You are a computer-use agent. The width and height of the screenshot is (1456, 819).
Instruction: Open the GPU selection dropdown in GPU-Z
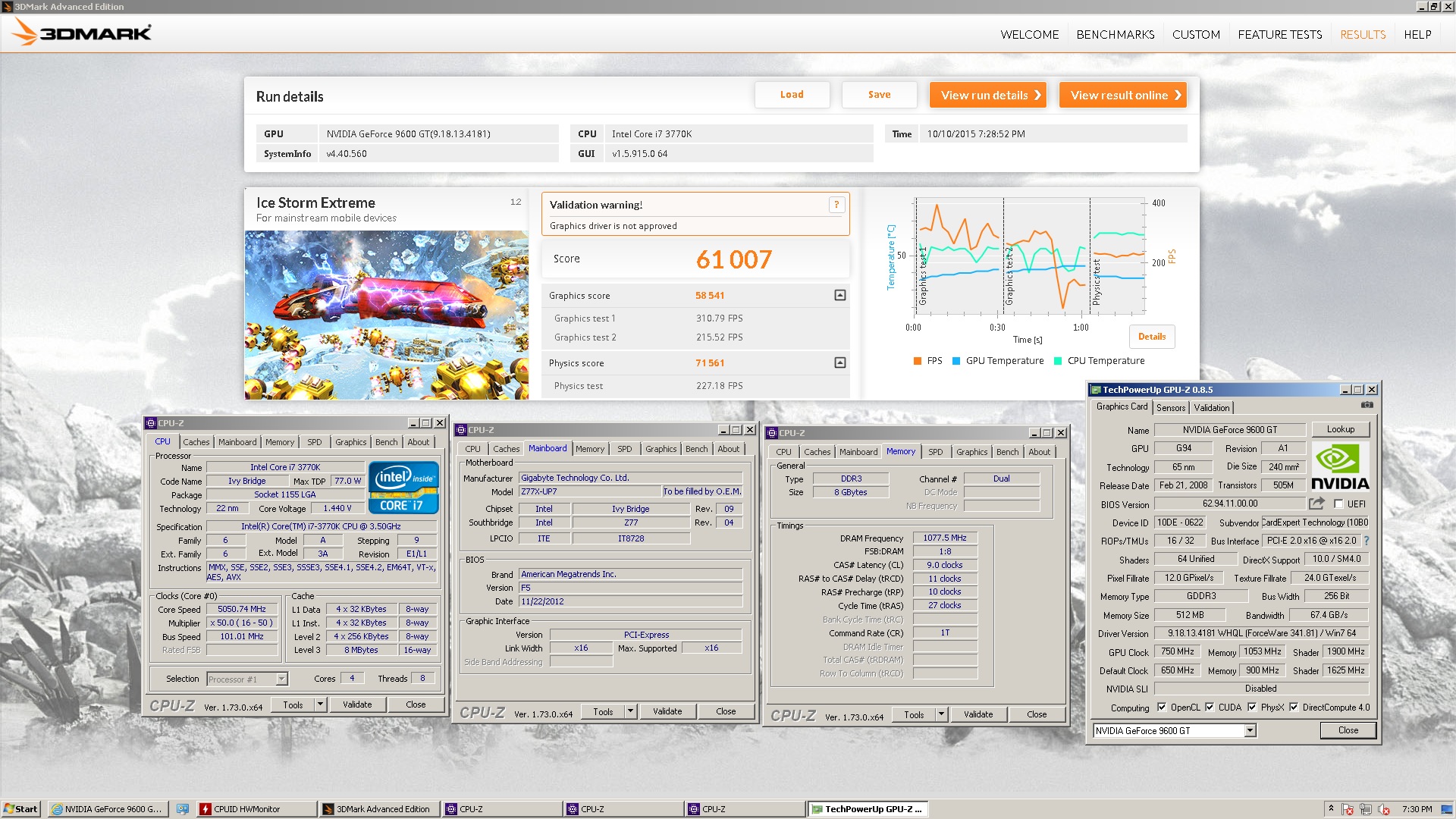point(1250,730)
